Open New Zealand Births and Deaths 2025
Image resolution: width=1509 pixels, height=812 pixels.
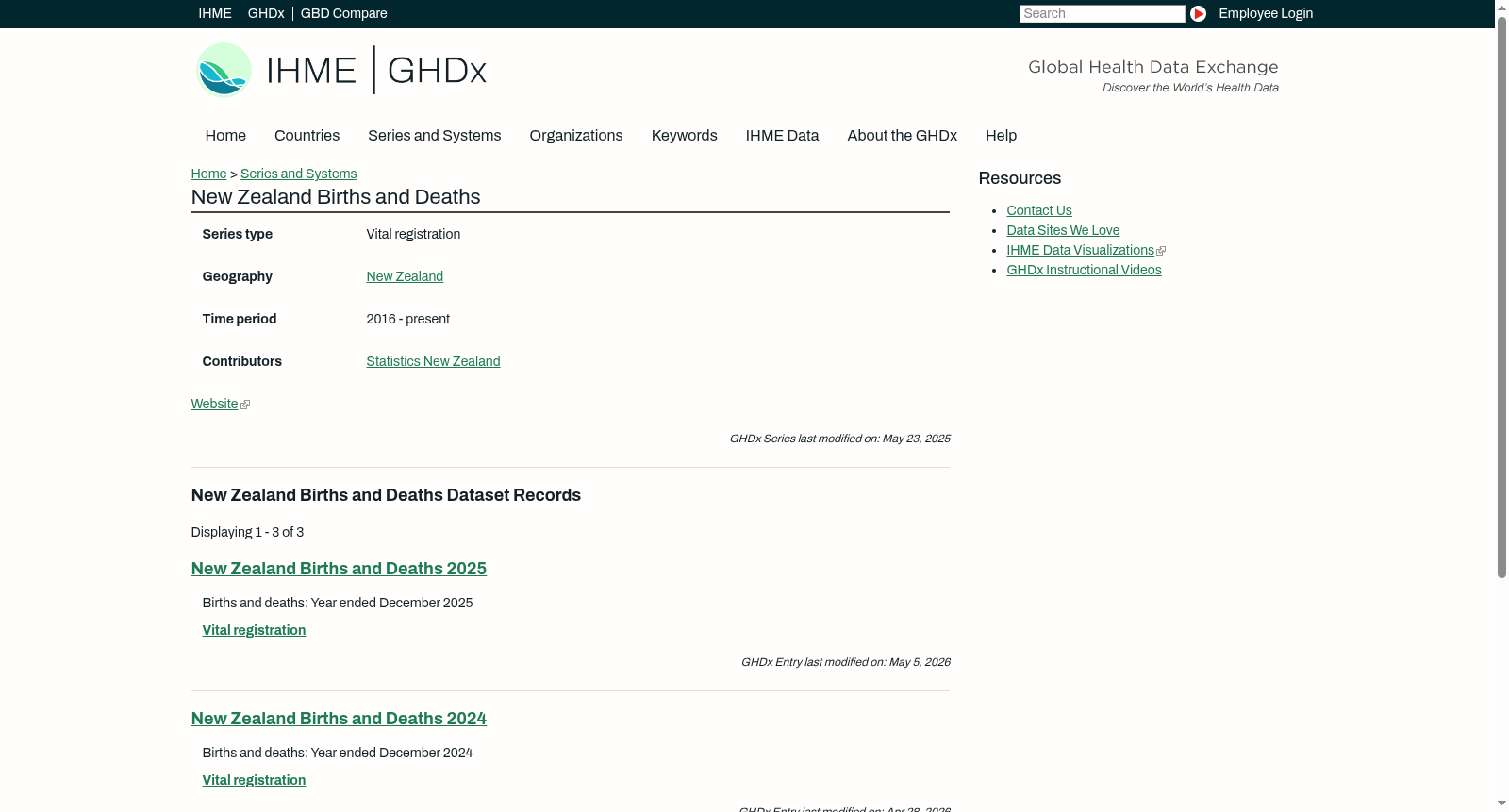click(339, 569)
